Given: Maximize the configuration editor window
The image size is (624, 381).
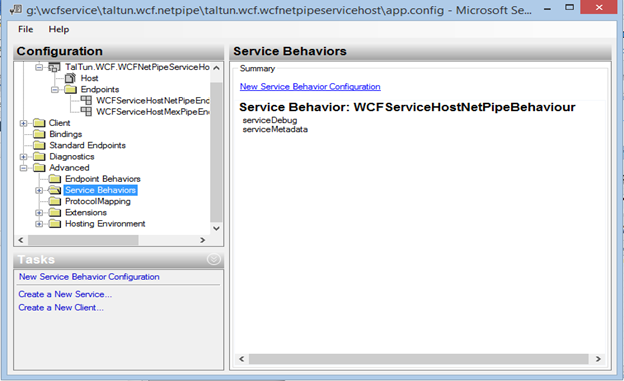Looking at the screenshot, I should 569,8.
